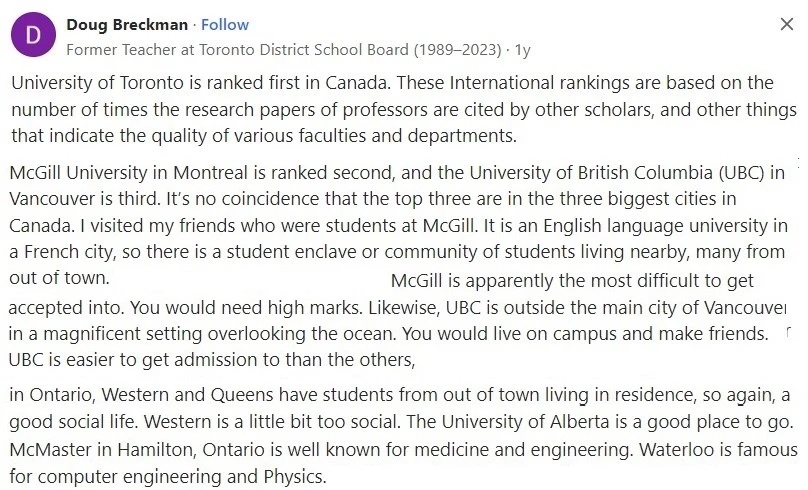
Task: Follow Doug Breckman
Action: pos(225,25)
